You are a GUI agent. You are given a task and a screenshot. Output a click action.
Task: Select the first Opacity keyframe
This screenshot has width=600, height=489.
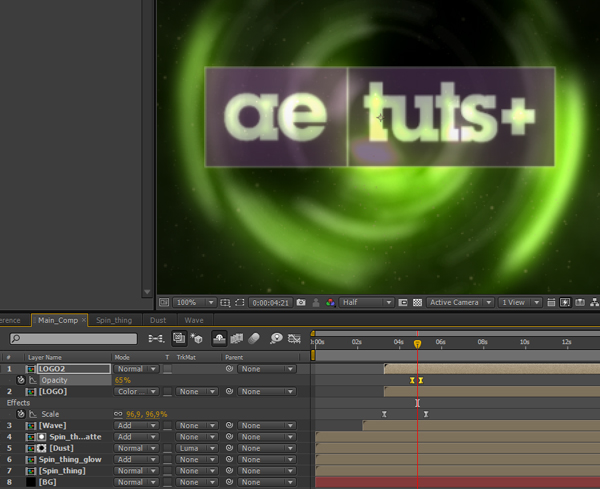412,380
